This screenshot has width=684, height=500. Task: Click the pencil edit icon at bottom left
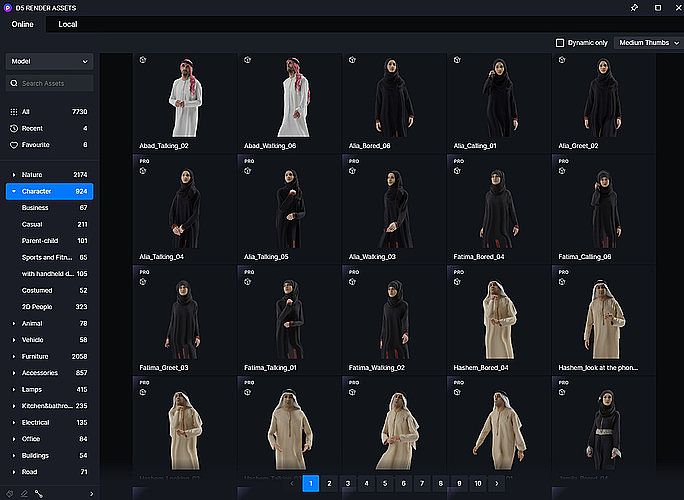click(24, 493)
